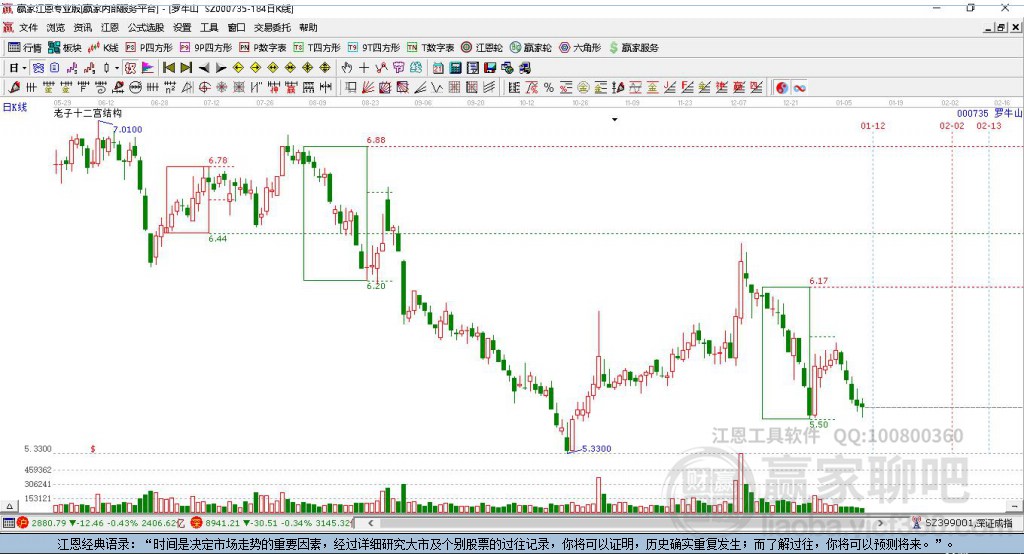Click the black left arrow icon

click(204, 68)
